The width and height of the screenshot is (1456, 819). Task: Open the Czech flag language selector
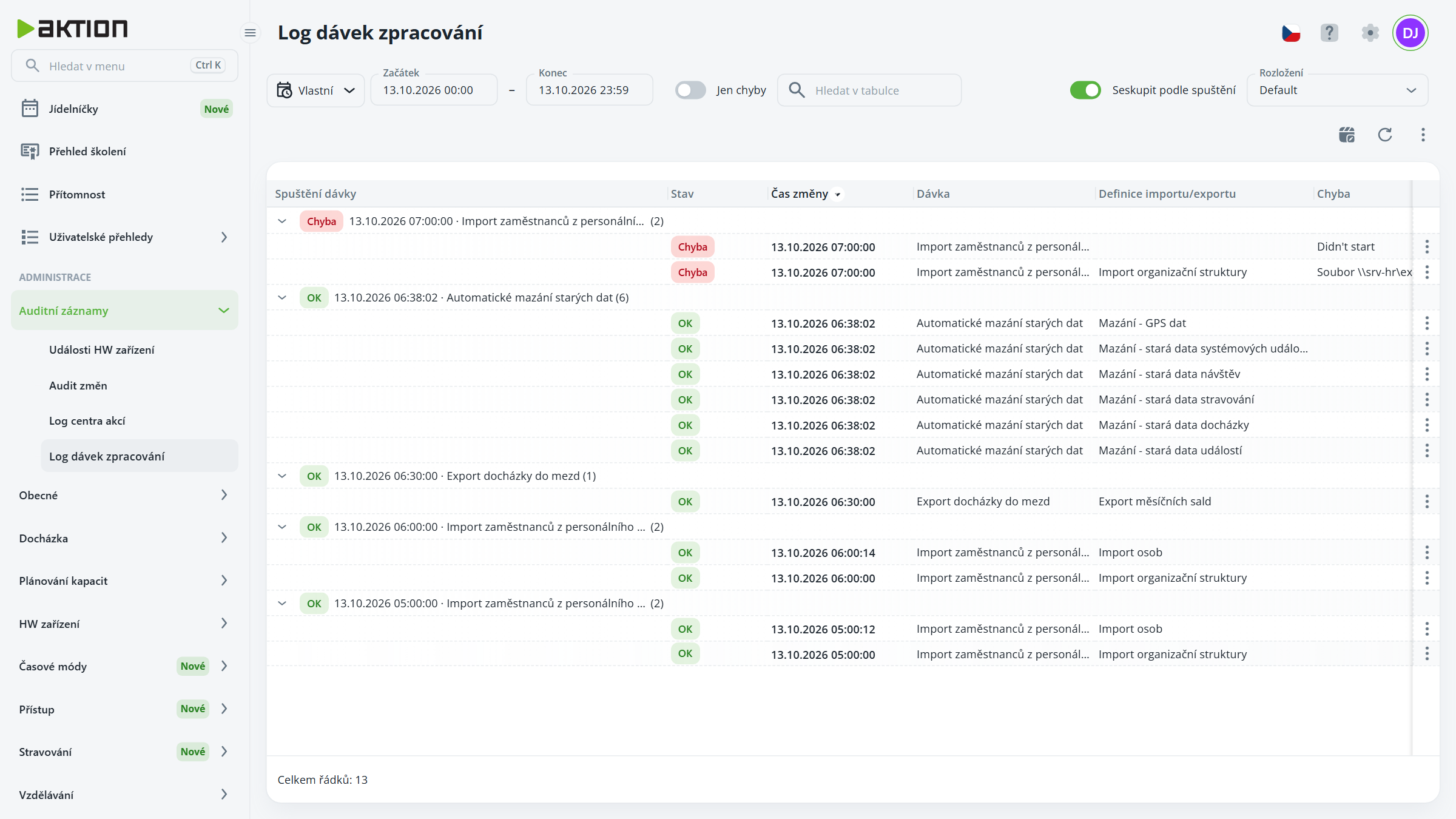coord(1291,33)
